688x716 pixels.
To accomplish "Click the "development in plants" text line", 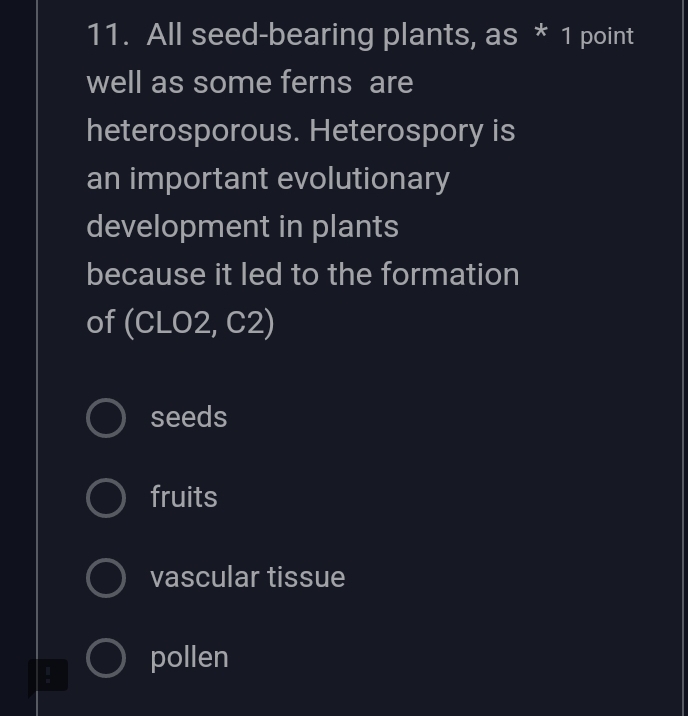I will tap(243, 227).
